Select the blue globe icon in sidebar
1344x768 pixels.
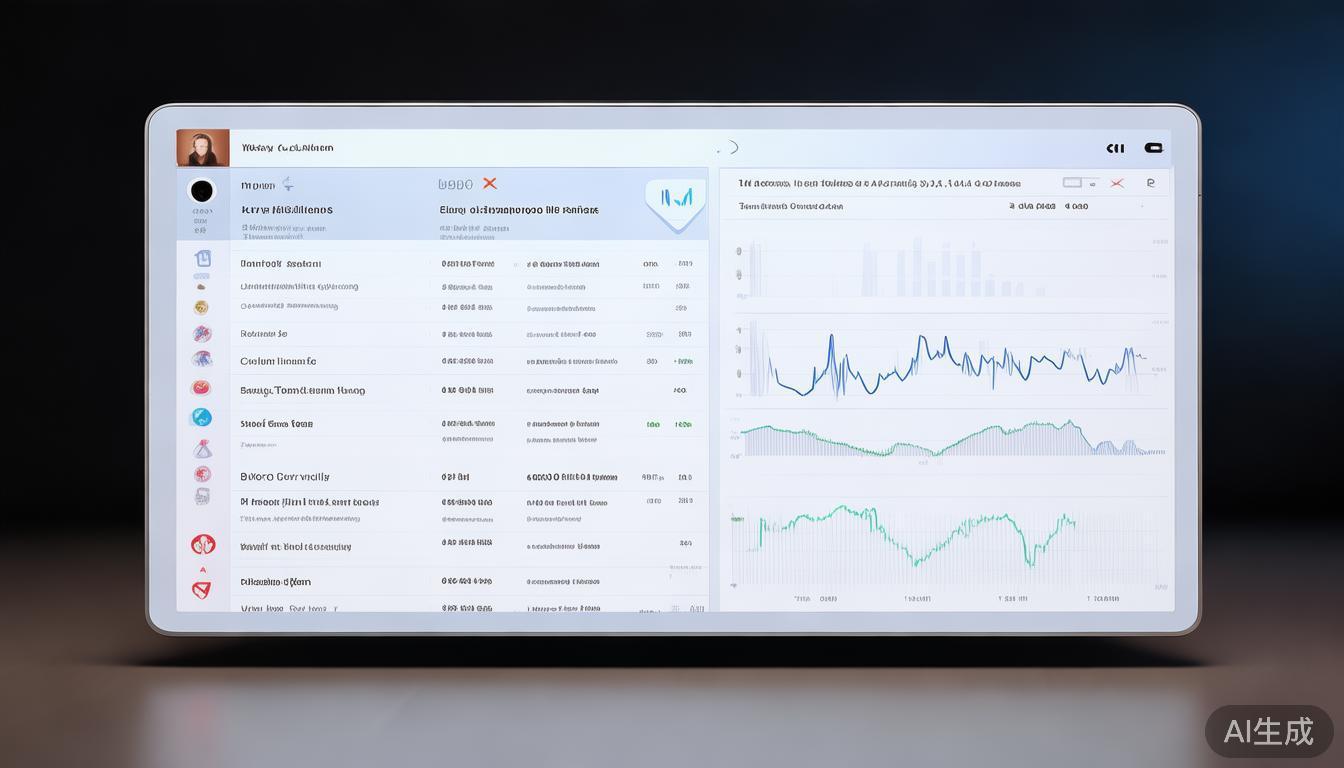pos(201,418)
